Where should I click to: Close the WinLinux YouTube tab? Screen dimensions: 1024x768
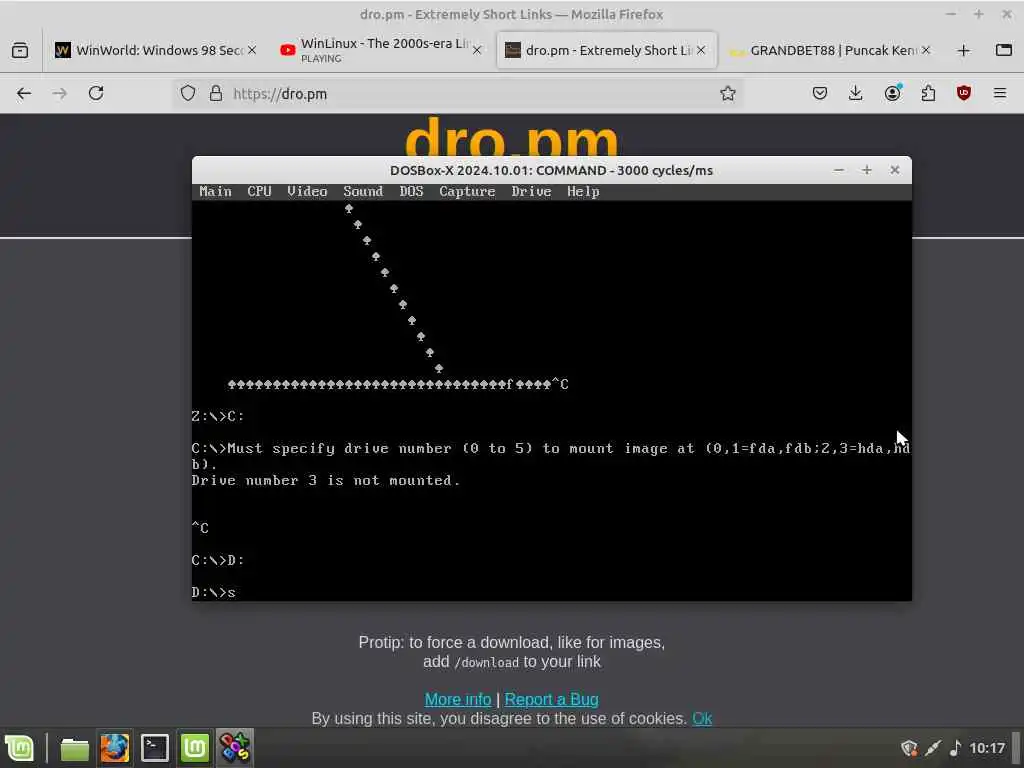pos(477,50)
